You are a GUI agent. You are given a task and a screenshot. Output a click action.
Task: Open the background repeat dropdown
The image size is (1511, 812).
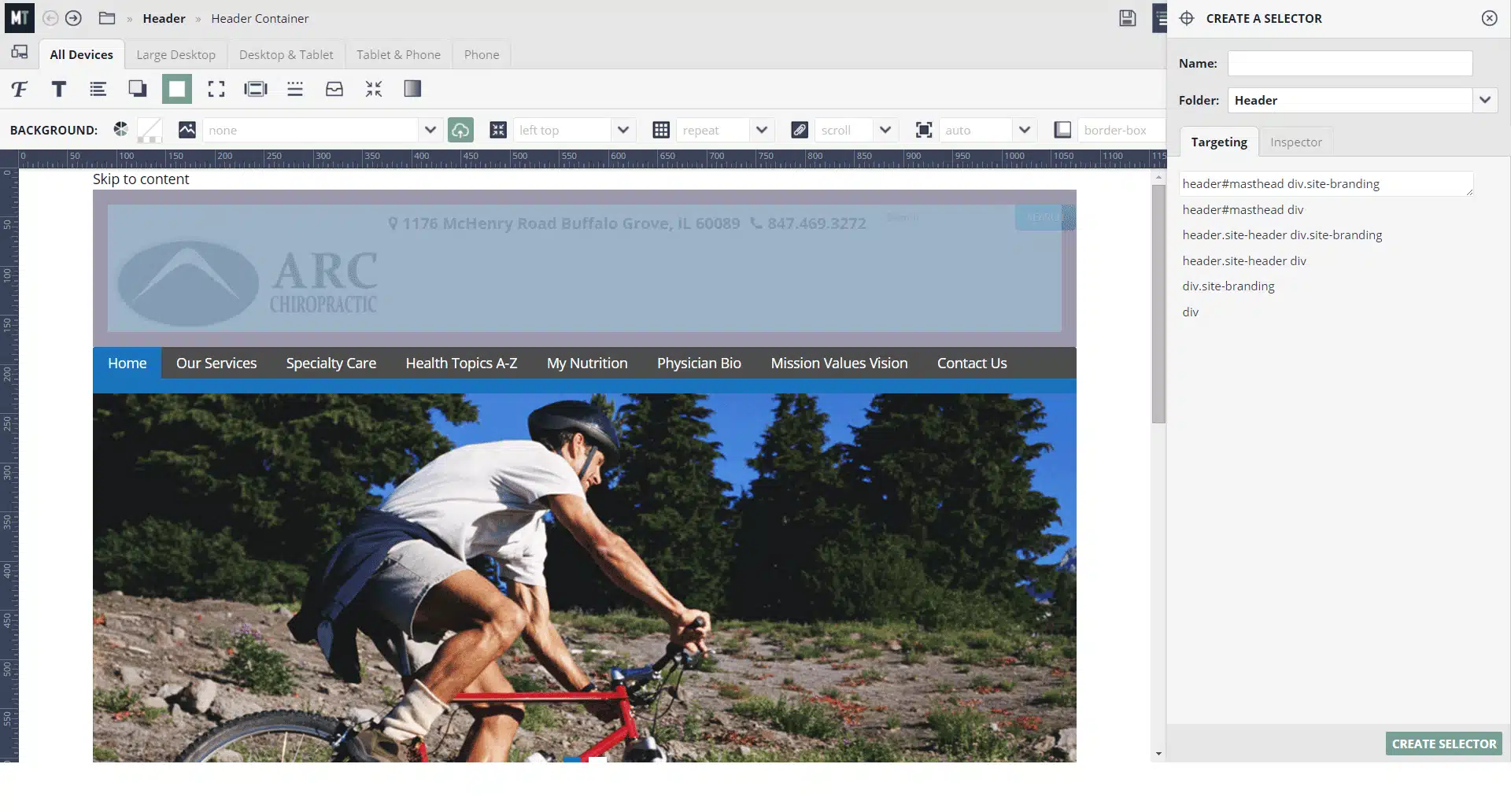pos(761,130)
